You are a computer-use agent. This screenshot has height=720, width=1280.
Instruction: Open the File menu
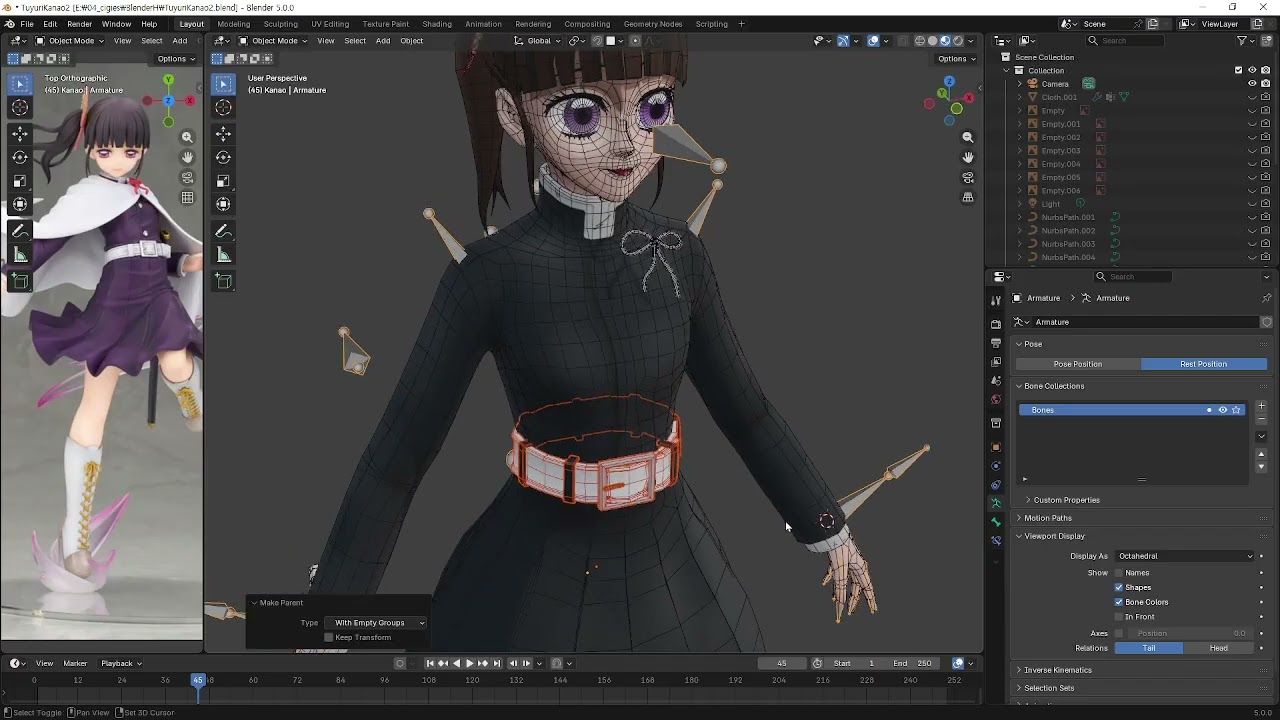click(x=27, y=24)
